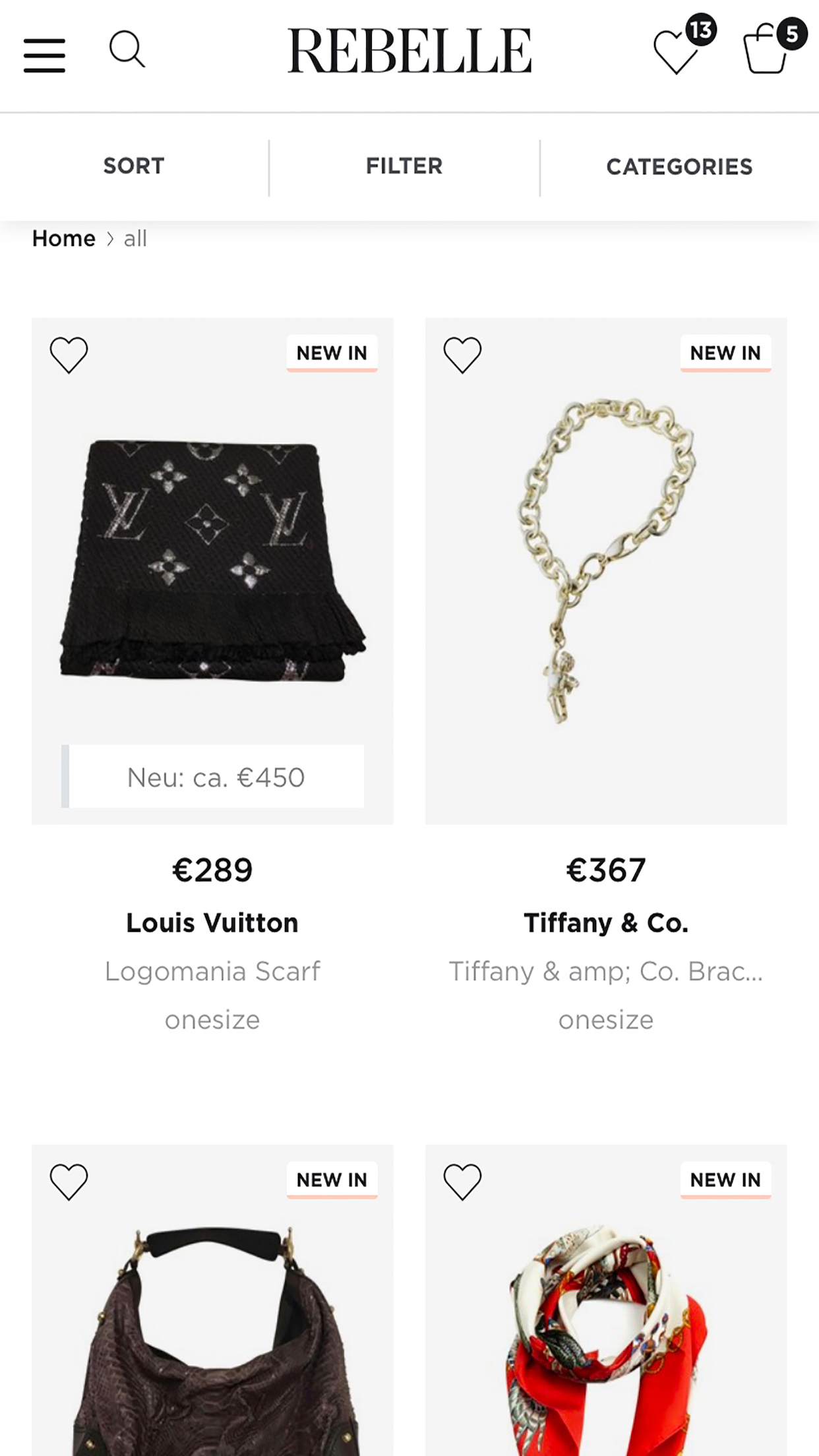Open the Louis Vuitton brand name link
Viewport: 819px width, 1456px height.
[x=212, y=923]
